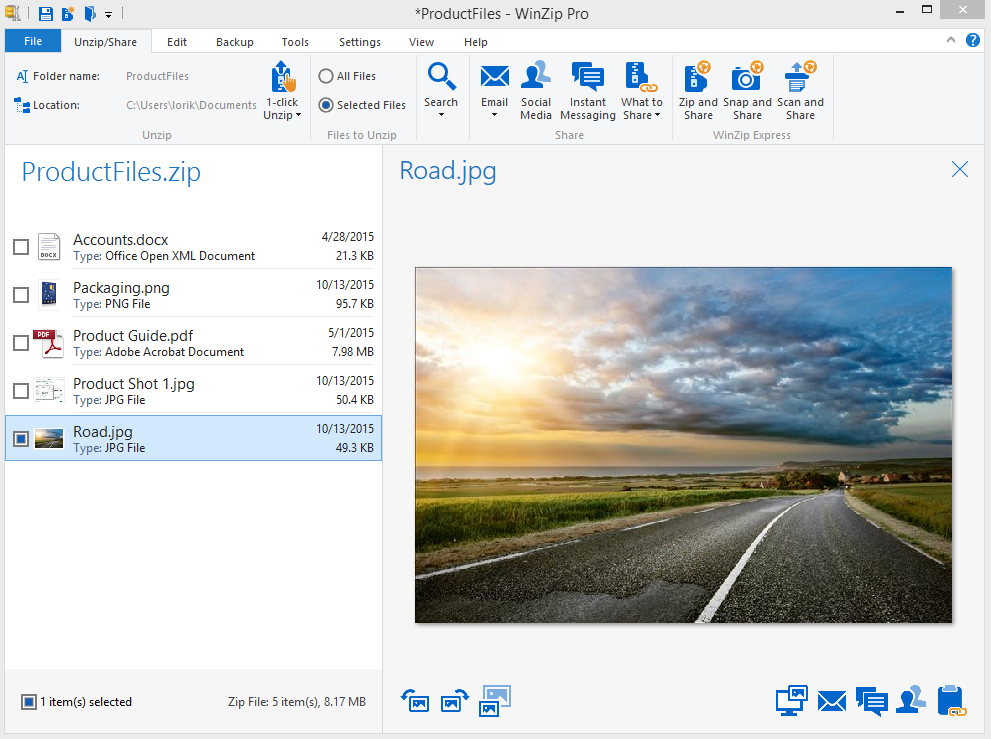This screenshot has width=991, height=739.
Task: Click the resize image icon below preview
Action: [x=495, y=700]
